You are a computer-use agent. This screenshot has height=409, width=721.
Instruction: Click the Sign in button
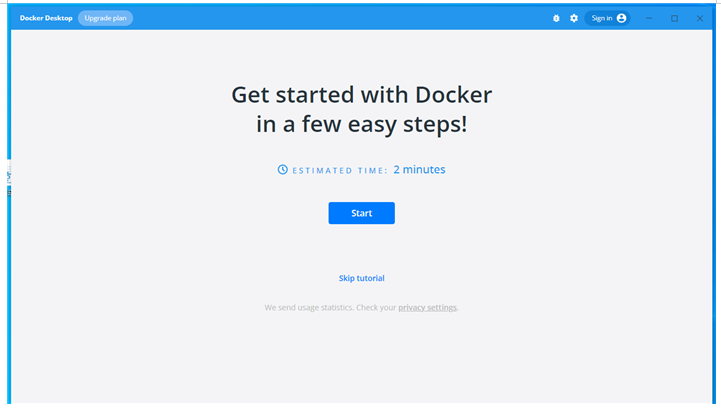pyautogui.click(x=607, y=18)
